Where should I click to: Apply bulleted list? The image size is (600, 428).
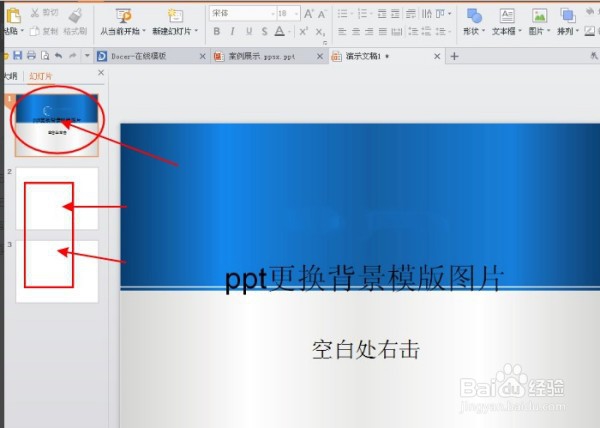click(x=342, y=14)
